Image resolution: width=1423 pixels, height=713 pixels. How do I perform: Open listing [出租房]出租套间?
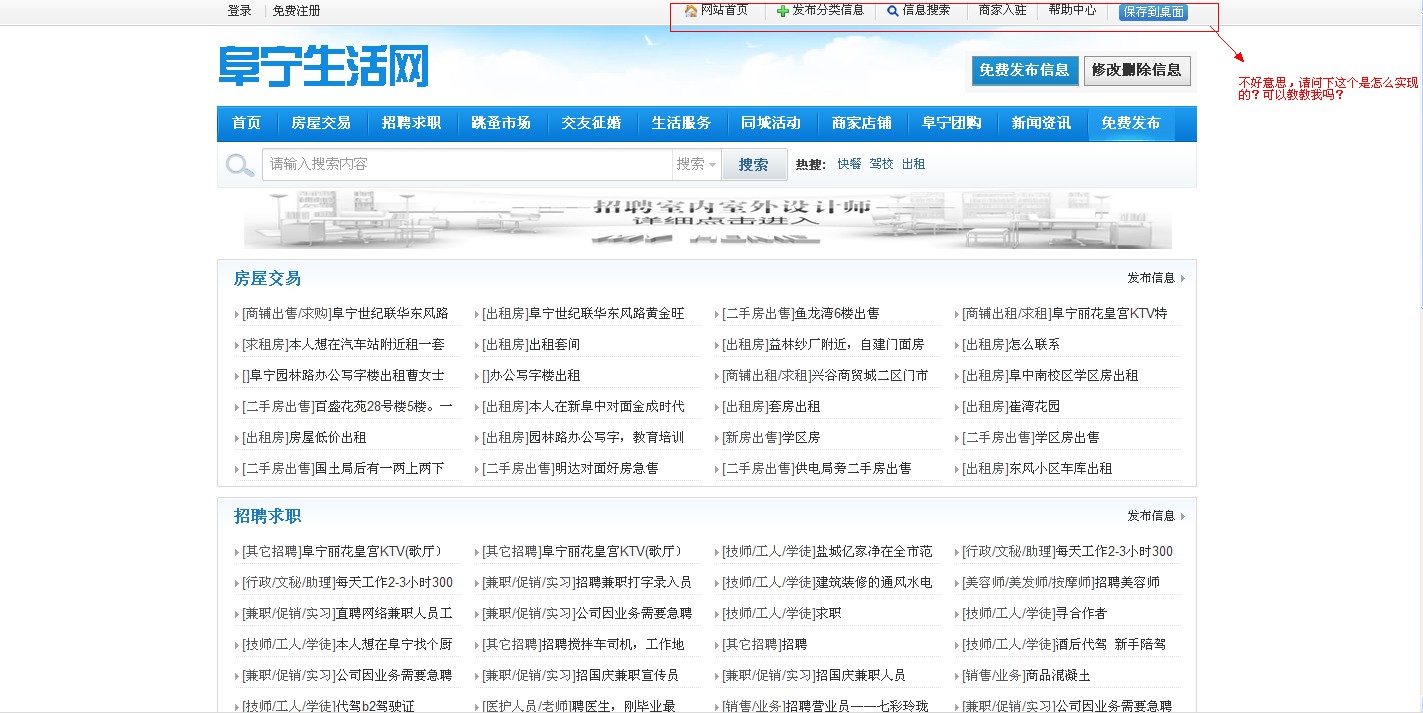pos(531,345)
